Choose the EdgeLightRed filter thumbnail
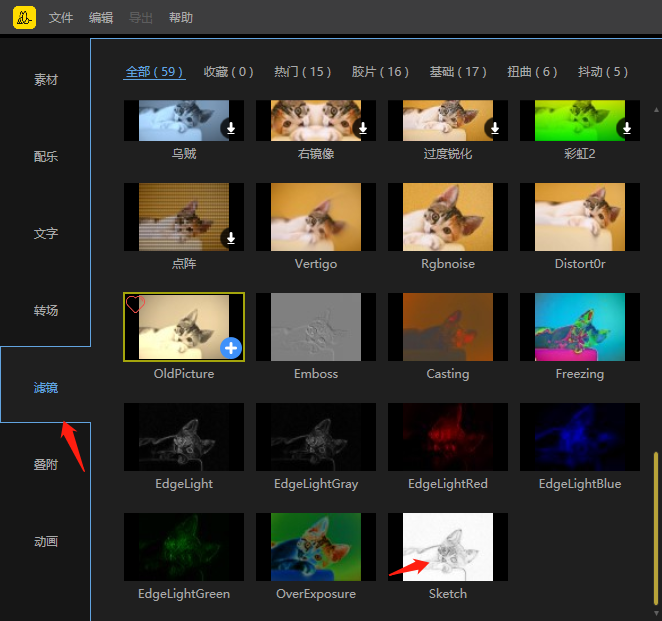This screenshot has width=662, height=621. point(447,437)
